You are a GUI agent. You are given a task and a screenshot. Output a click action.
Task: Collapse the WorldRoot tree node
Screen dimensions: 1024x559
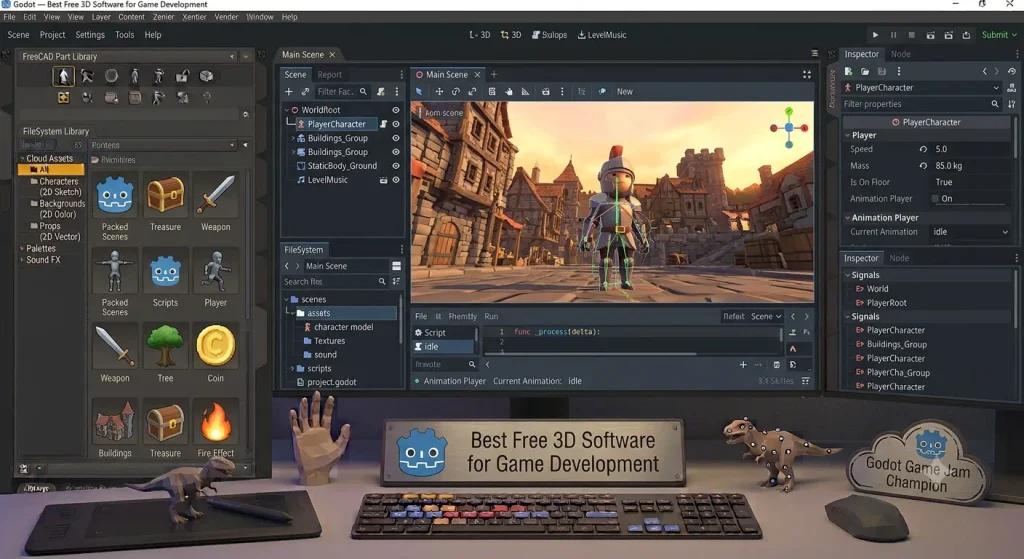(x=287, y=110)
